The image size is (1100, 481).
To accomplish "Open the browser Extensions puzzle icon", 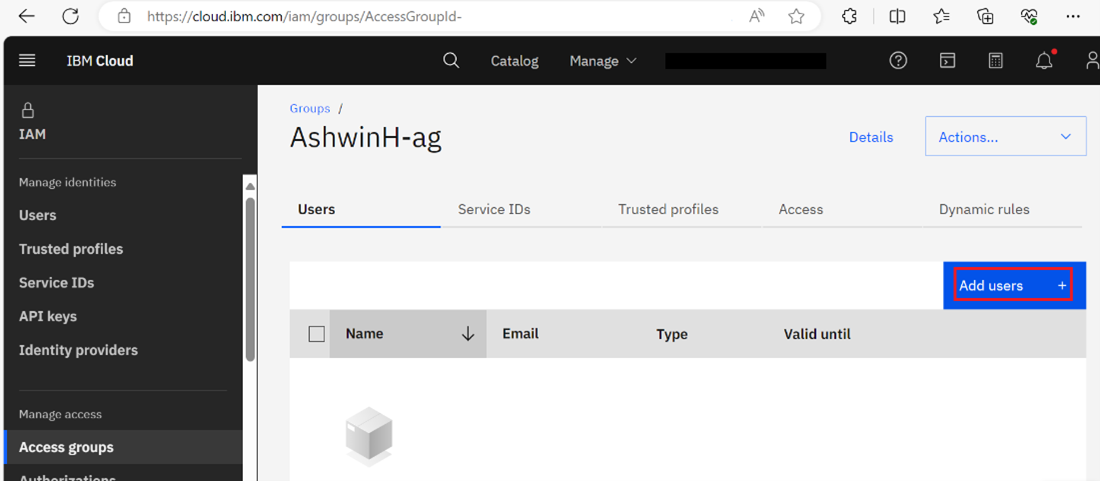I will click(x=850, y=17).
